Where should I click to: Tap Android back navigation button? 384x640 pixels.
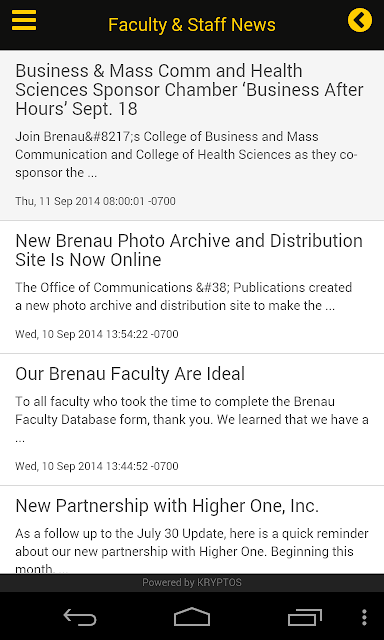tap(80, 617)
